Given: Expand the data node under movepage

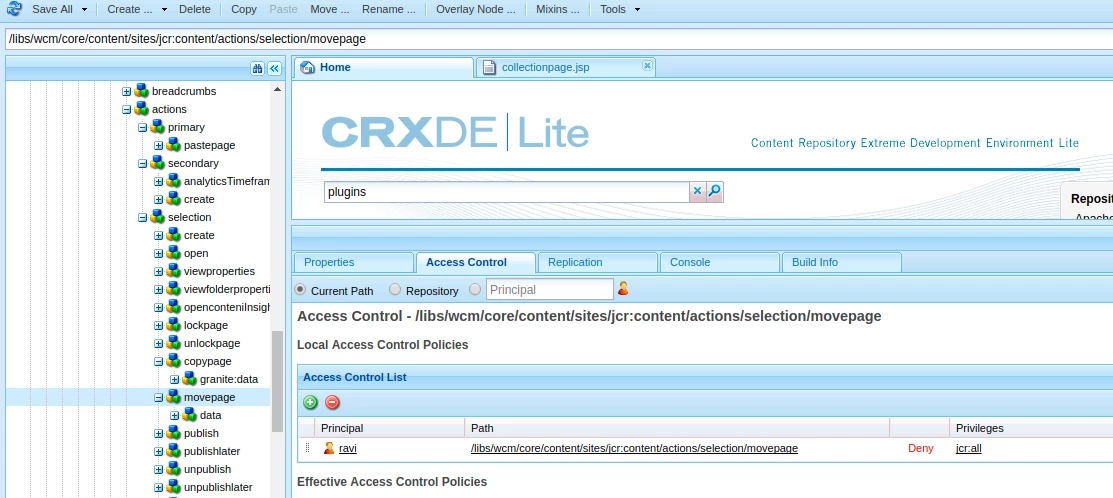Looking at the screenshot, I should (175, 415).
